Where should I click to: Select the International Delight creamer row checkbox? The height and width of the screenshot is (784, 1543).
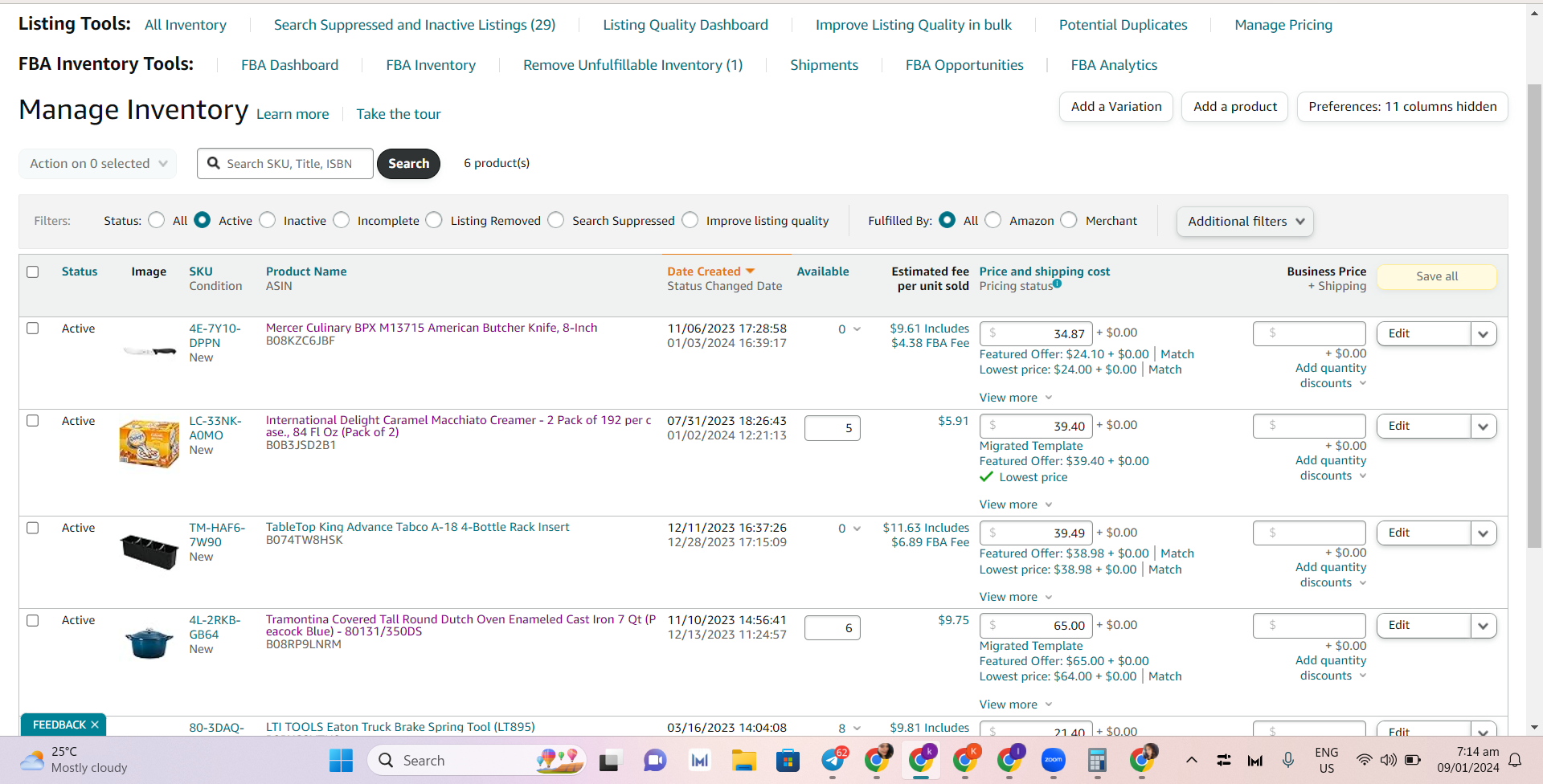pyautogui.click(x=33, y=420)
